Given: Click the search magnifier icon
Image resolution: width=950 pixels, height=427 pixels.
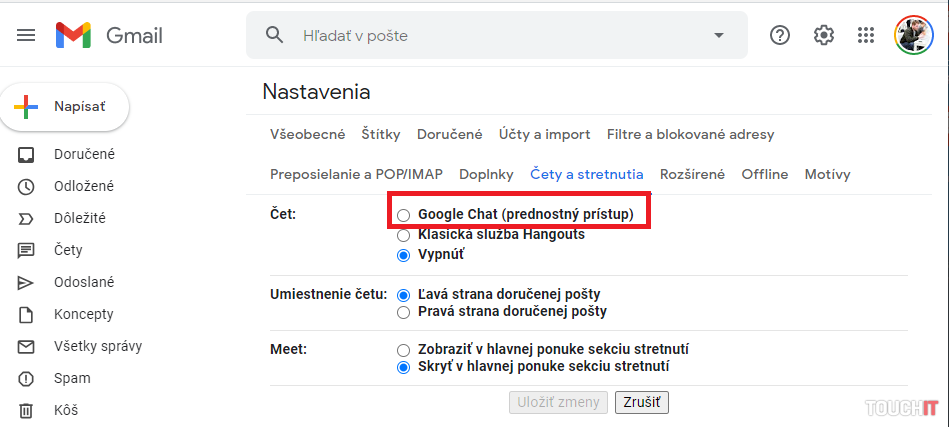Looking at the screenshot, I should 275,35.
